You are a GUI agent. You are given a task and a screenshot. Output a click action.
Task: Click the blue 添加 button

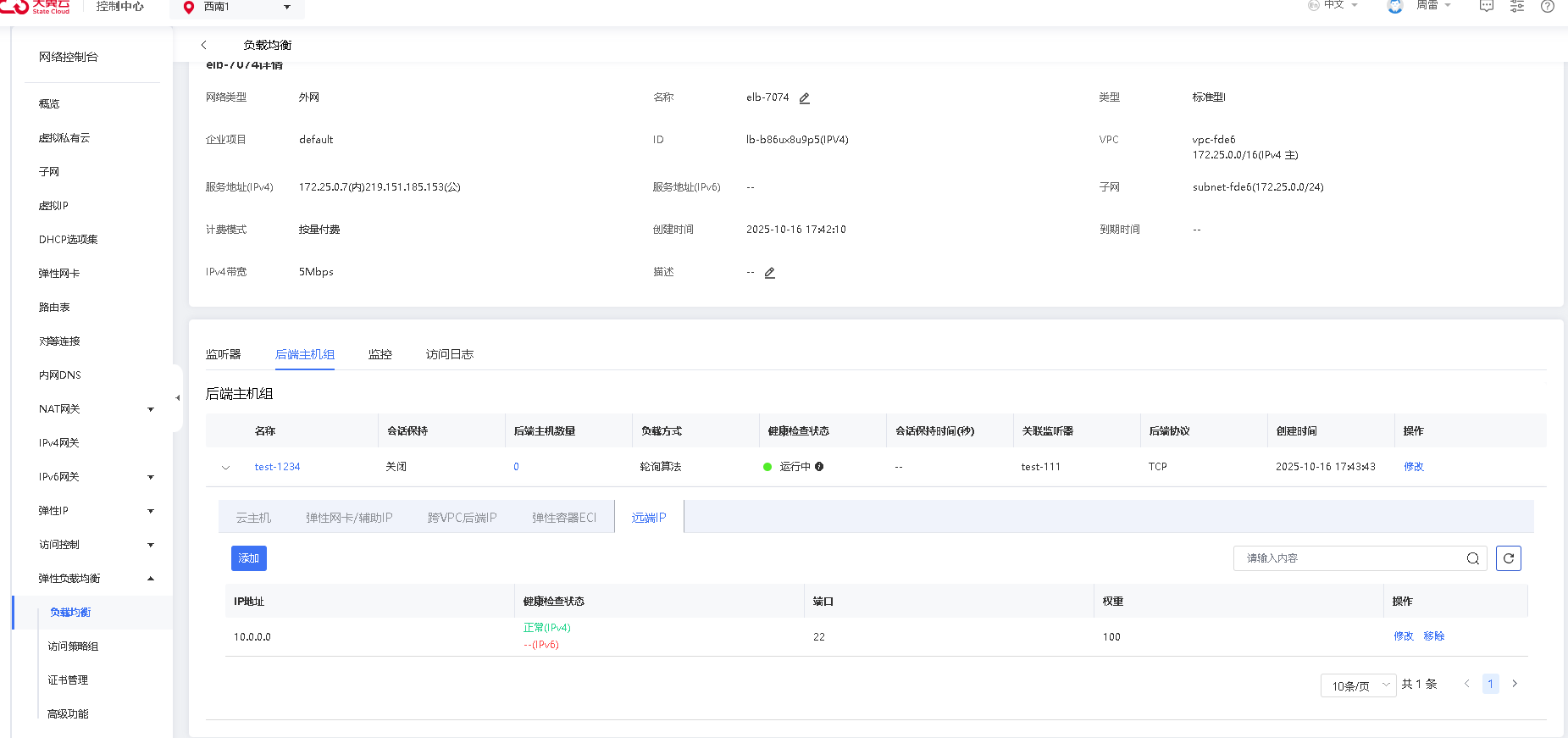pos(248,558)
